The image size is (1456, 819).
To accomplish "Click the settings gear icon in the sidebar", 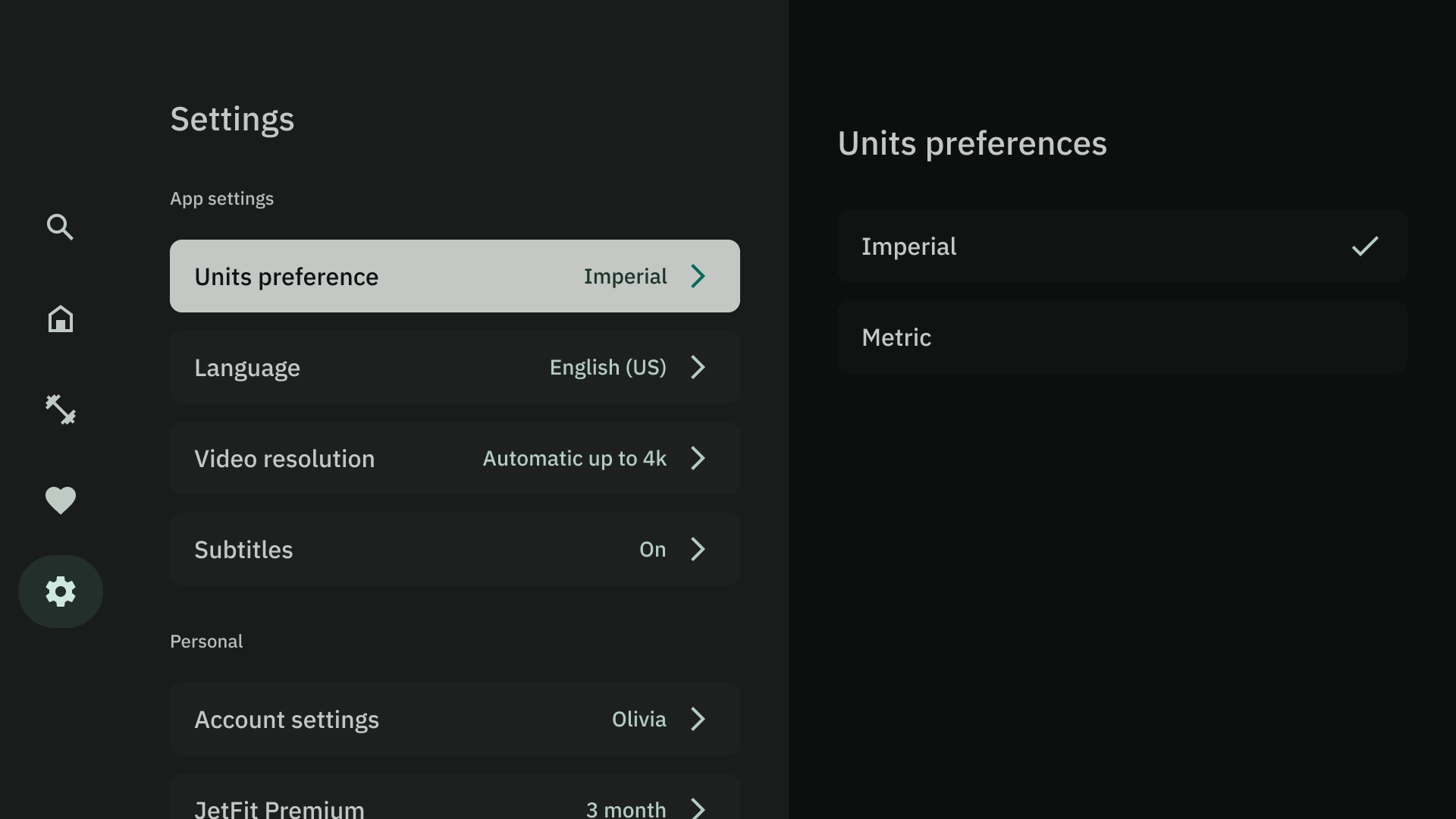I will click(60, 591).
